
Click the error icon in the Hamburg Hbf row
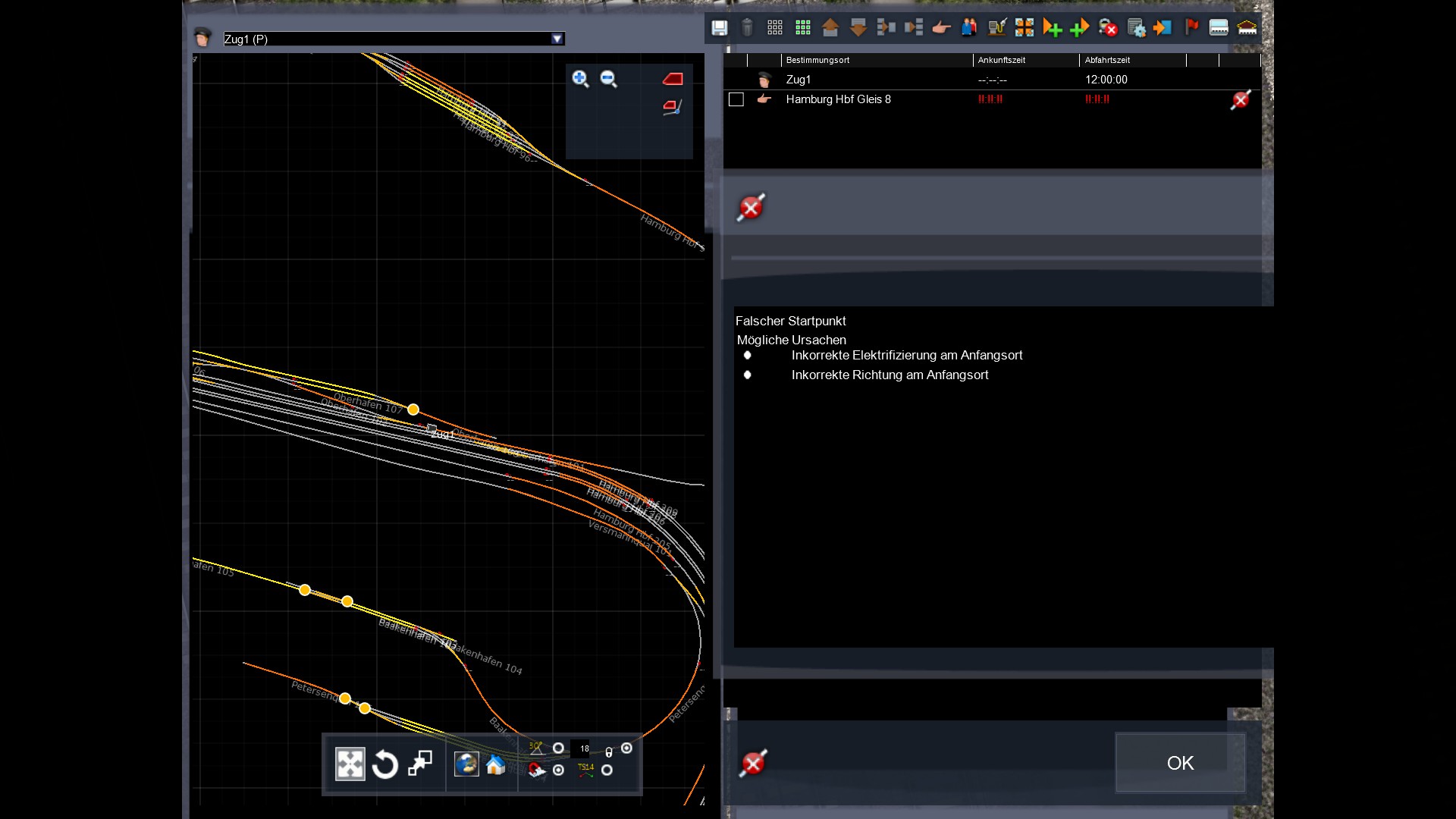point(1241,100)
